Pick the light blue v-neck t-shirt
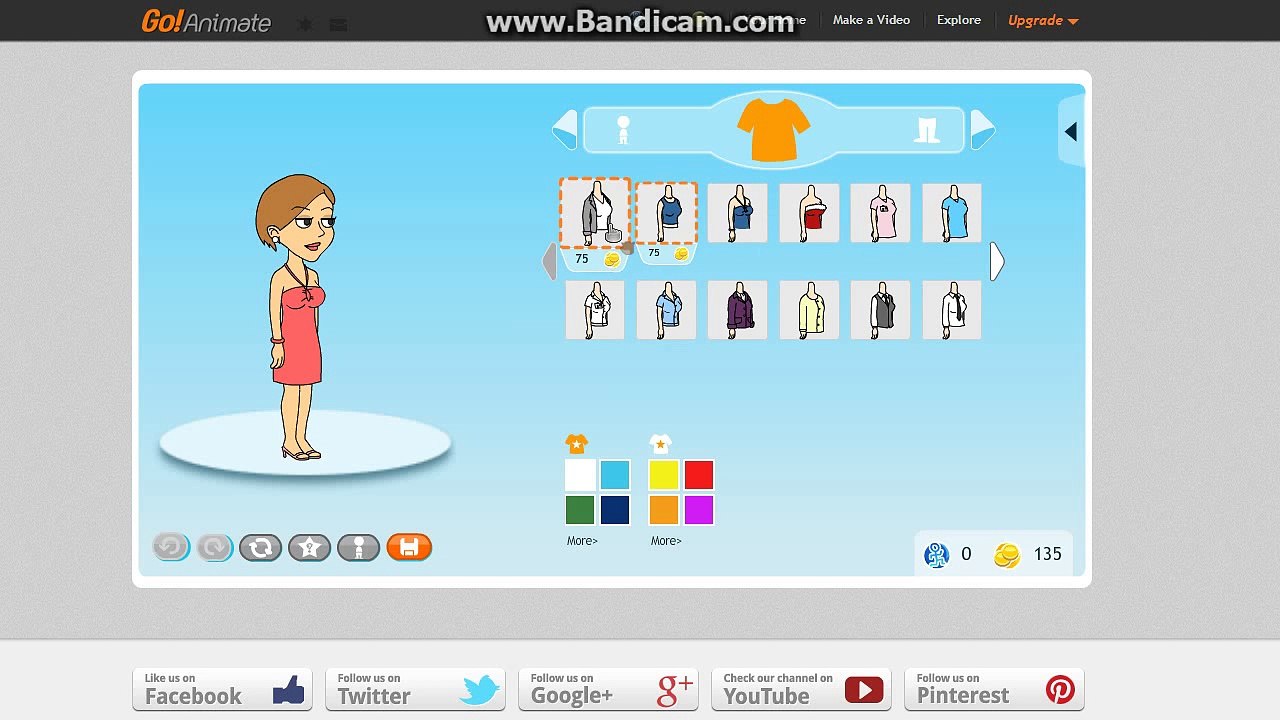This screenshot has height=720, width=1280. pyautogui.click(x=952, y=213)
